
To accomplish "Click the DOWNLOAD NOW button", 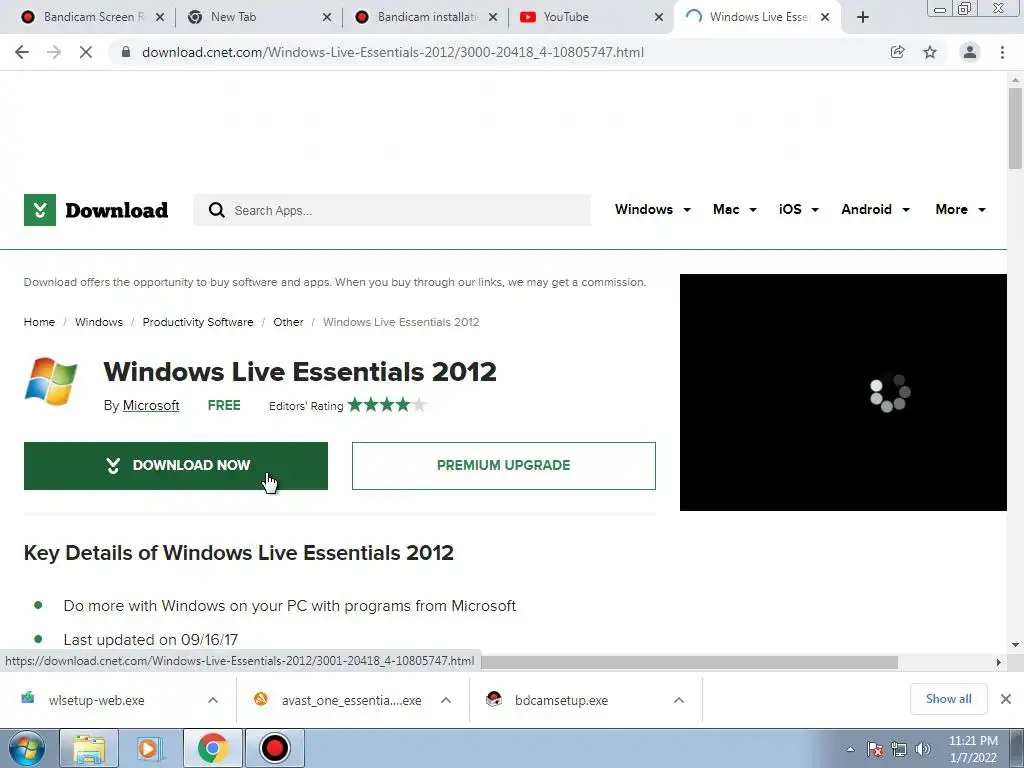I will coord(176,466).
